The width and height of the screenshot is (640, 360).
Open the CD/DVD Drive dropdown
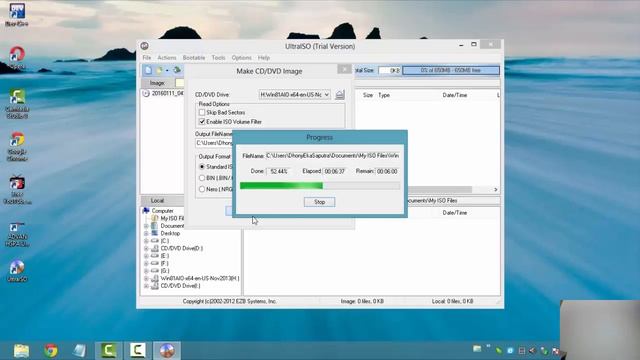pyautogui.click(x=327, y=95)
